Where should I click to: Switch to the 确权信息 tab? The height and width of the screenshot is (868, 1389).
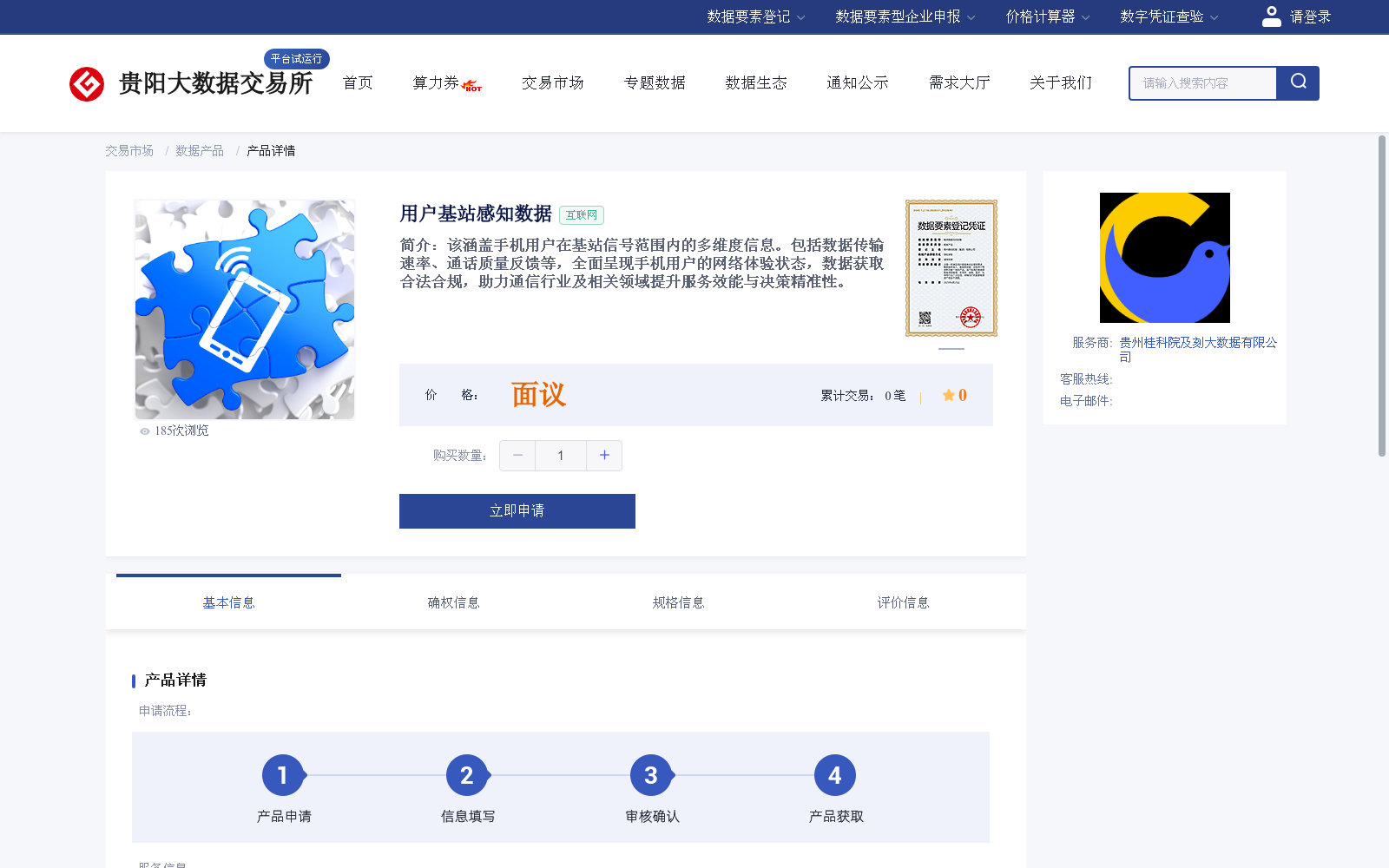point(453,602)
